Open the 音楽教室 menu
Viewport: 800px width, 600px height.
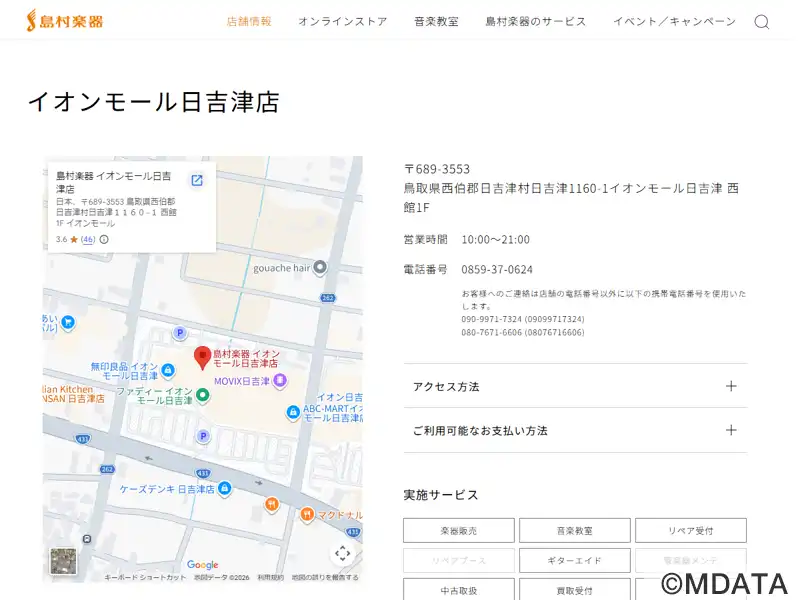pyautogui.click(x=436, y=21)
